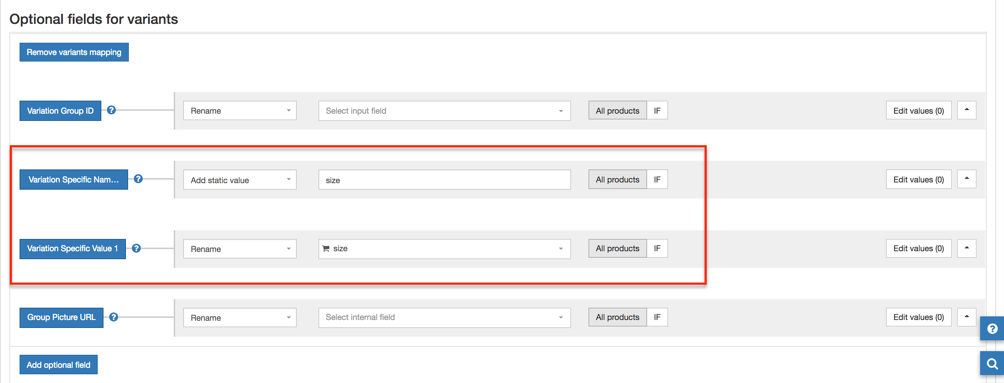Click help icon next to Variation Group ID
The image size is (1004, 383).
[111, 110]
